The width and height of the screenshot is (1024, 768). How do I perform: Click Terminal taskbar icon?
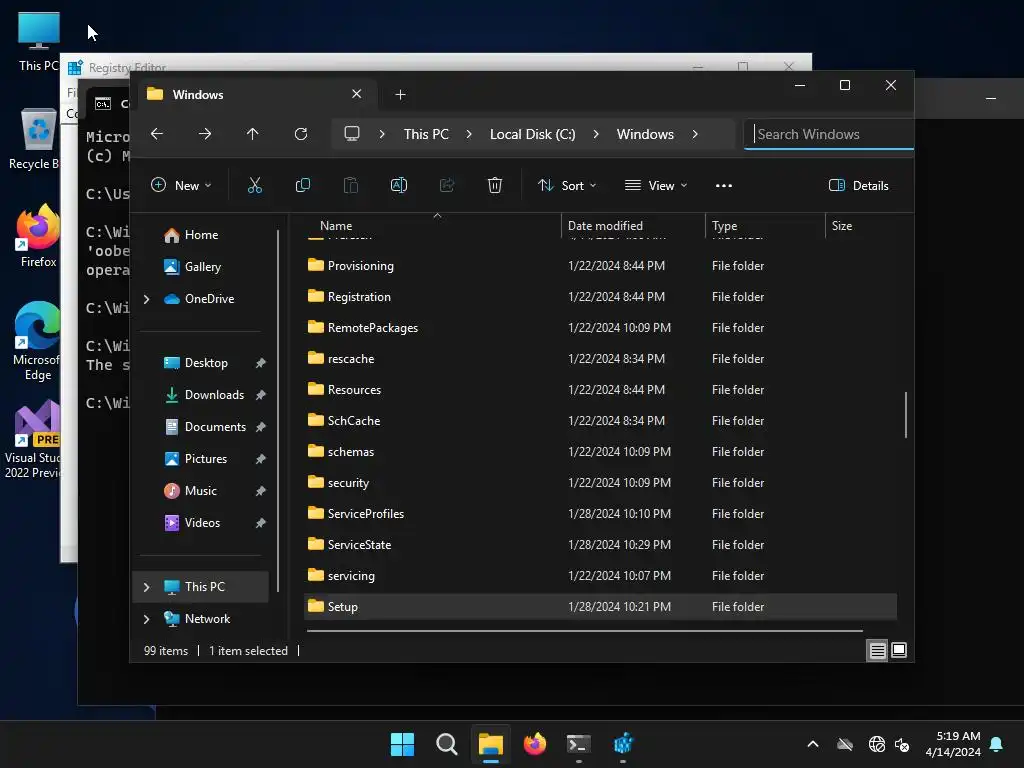point(579,744)
